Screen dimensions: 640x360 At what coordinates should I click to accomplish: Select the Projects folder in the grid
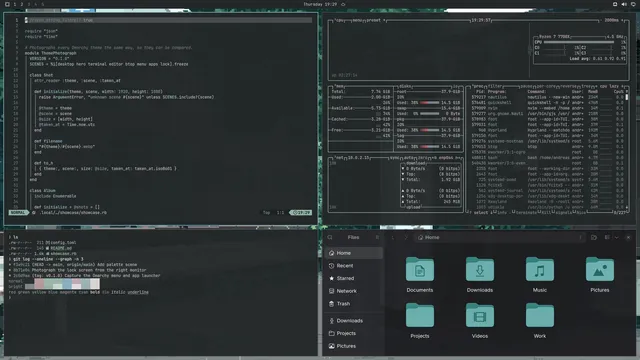(420, 316)
